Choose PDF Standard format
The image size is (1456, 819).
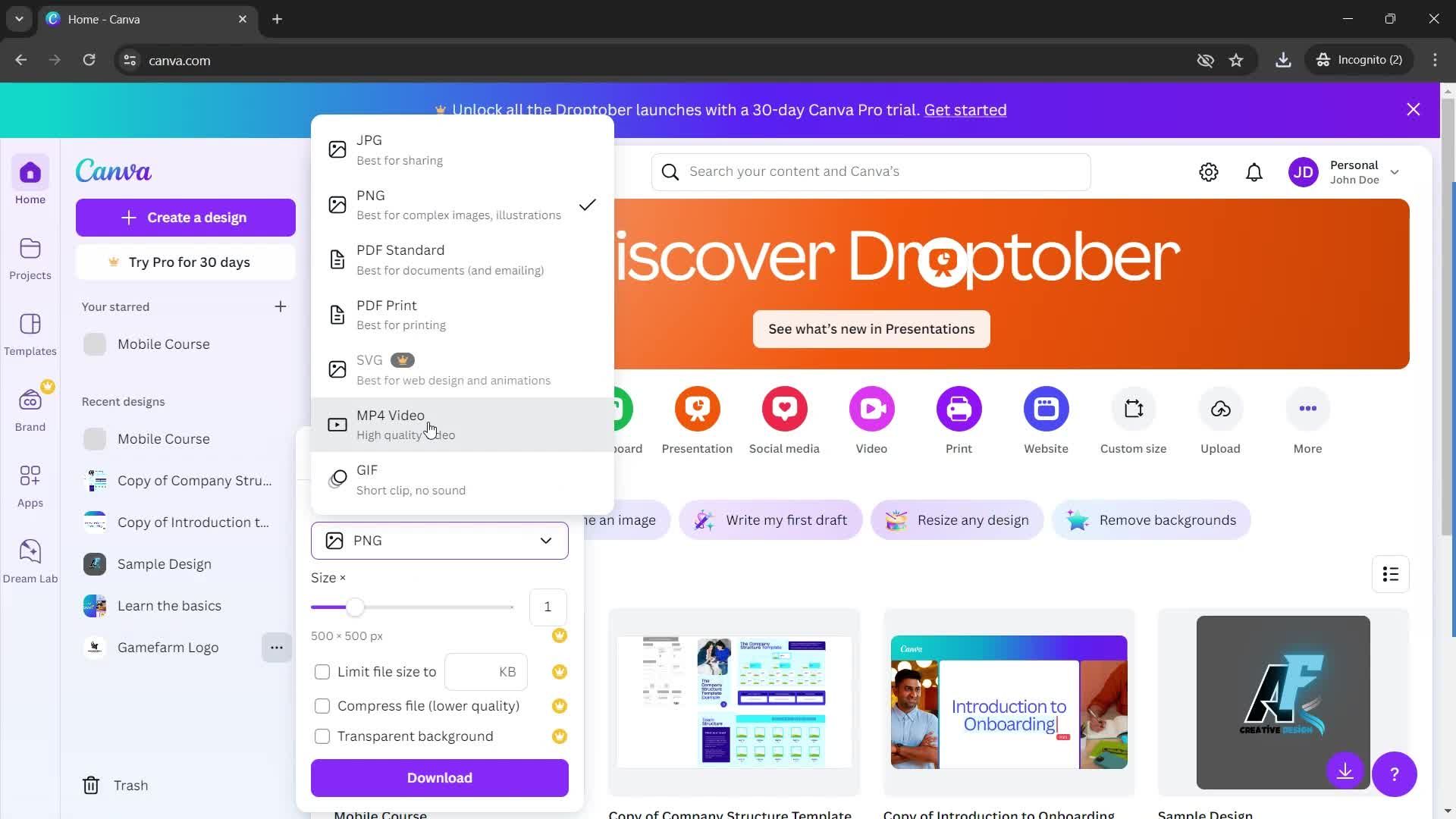click(x=463, y=259)
